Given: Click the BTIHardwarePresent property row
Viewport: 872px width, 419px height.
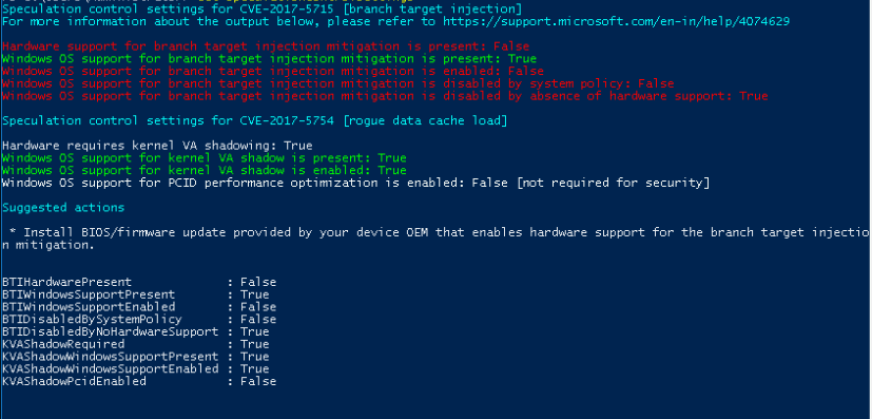Looking at the screenshot, I should coord(139,282).
